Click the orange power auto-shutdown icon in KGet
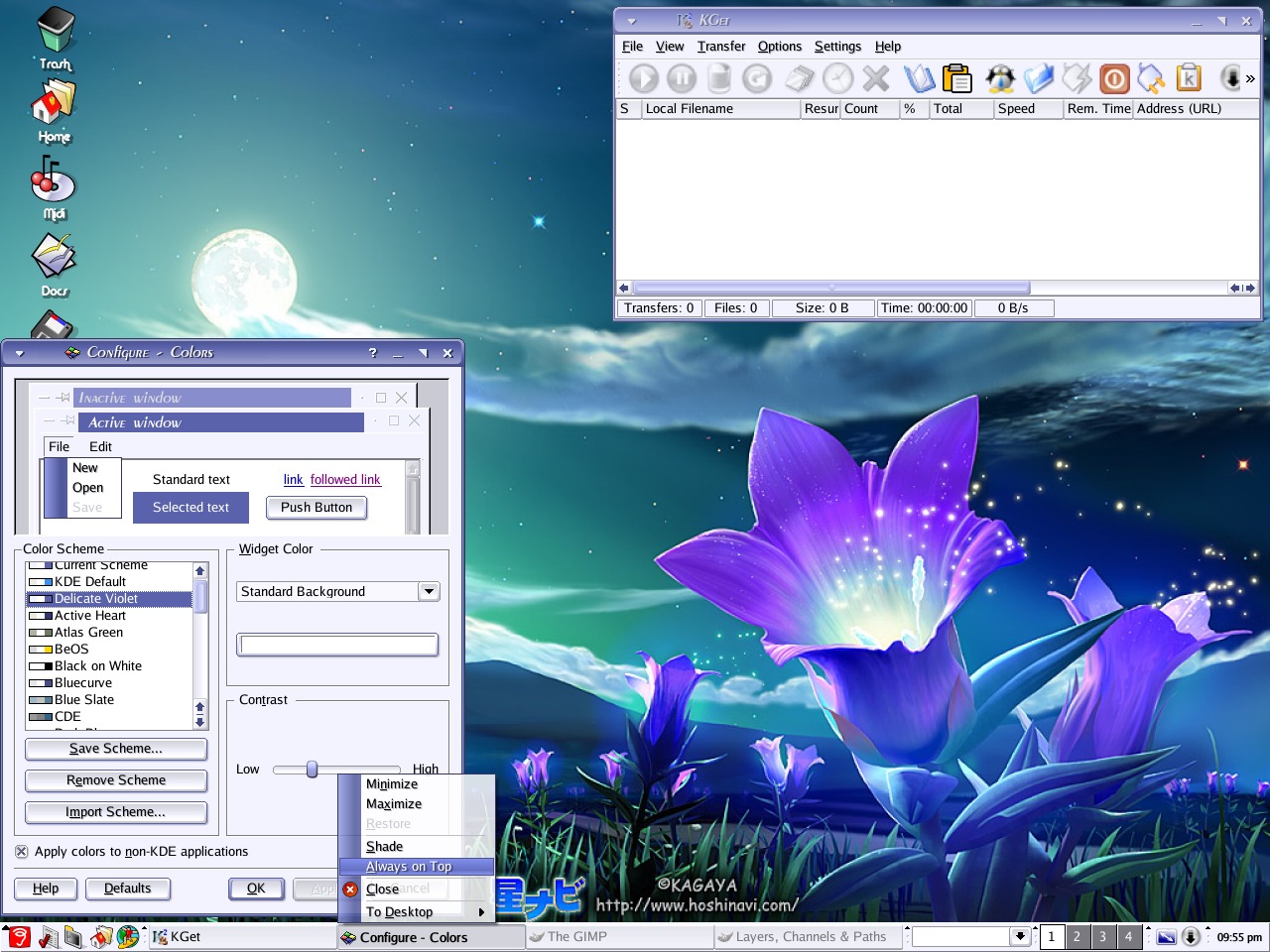The height and width of the screenshot is (952, 1270). click(x=1114, y=78)
